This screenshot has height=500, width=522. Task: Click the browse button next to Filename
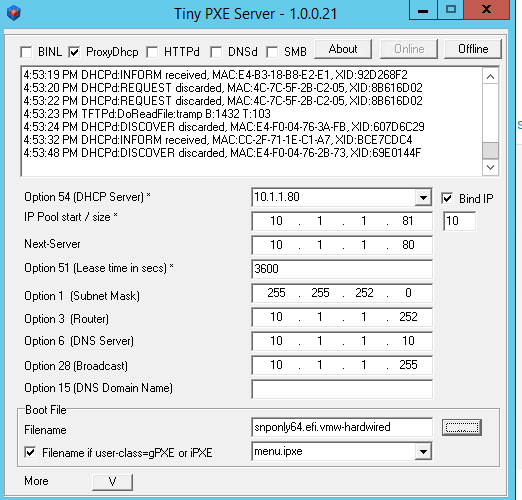462,427
